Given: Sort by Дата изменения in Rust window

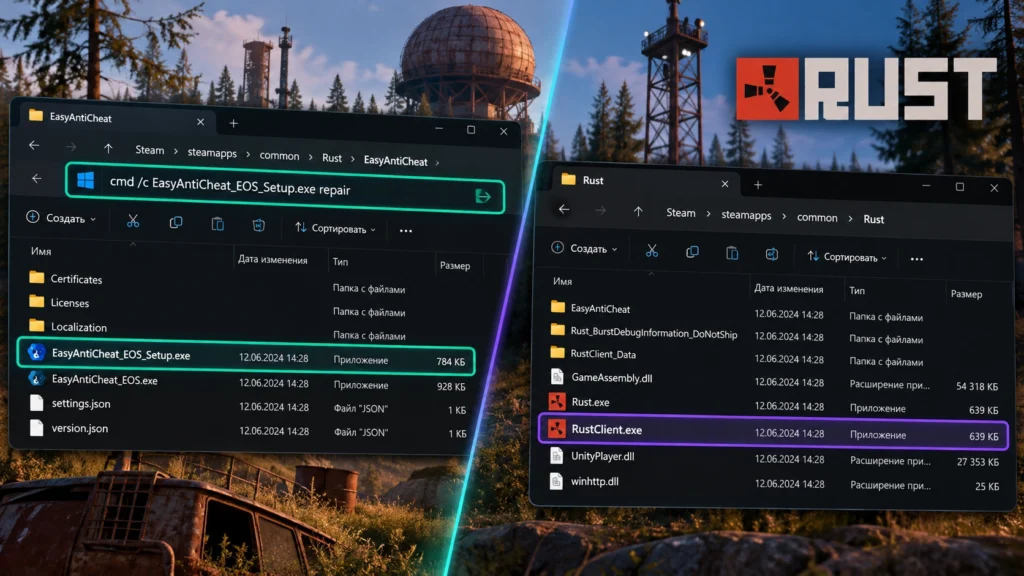Looking at the screenshot, I should pos(788,288).
